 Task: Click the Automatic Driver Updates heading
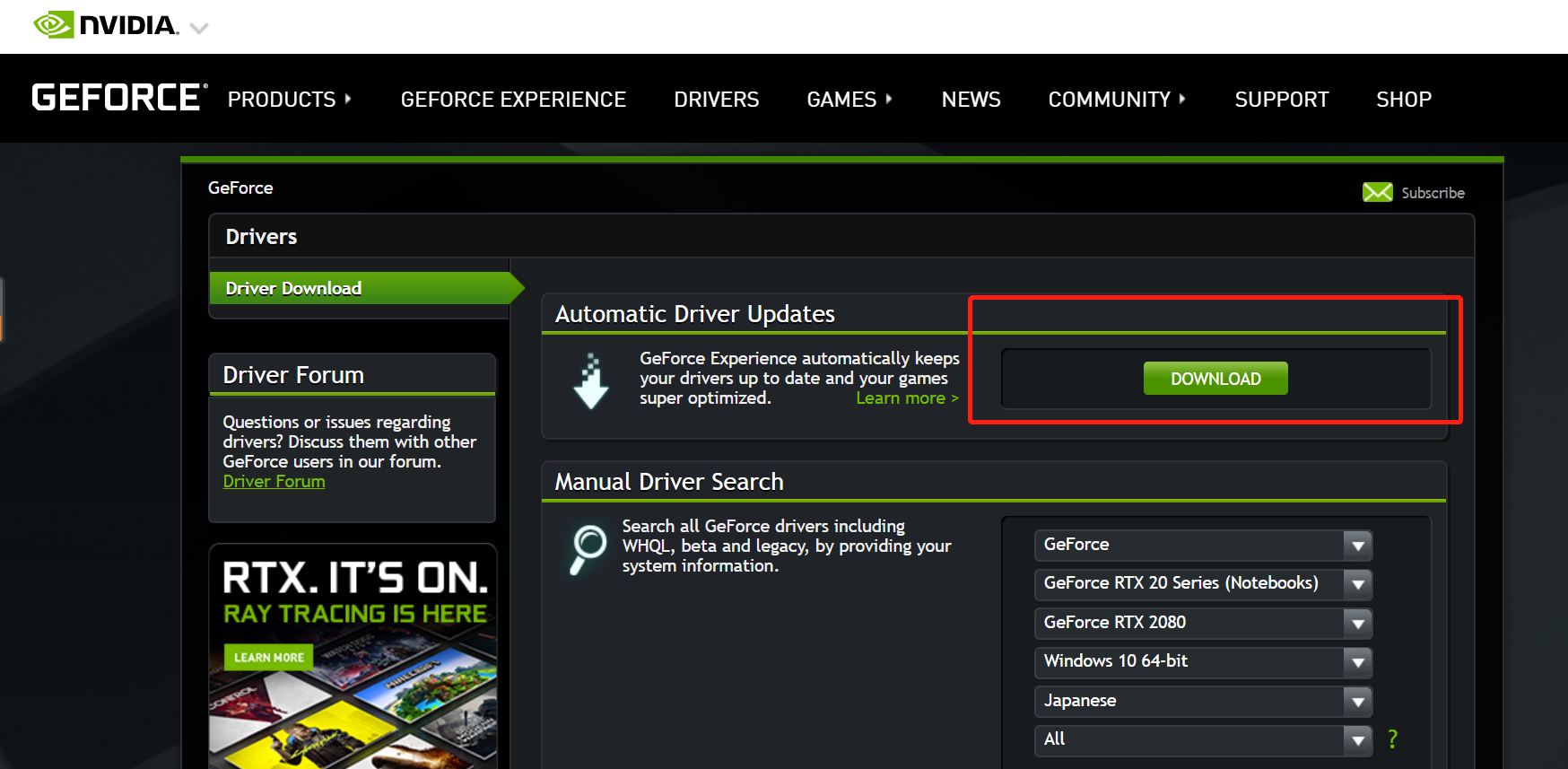[x=694, y=314]
